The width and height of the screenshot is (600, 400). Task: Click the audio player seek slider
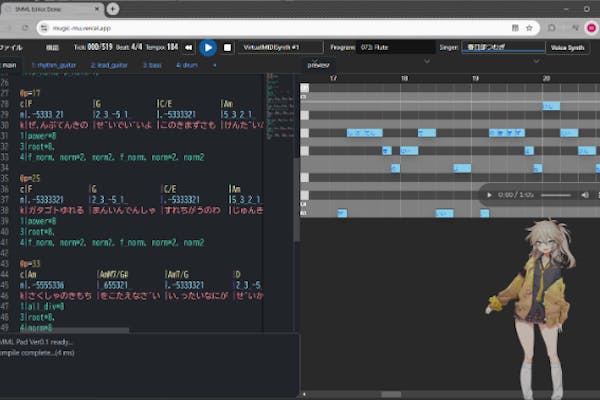(555, 195)
